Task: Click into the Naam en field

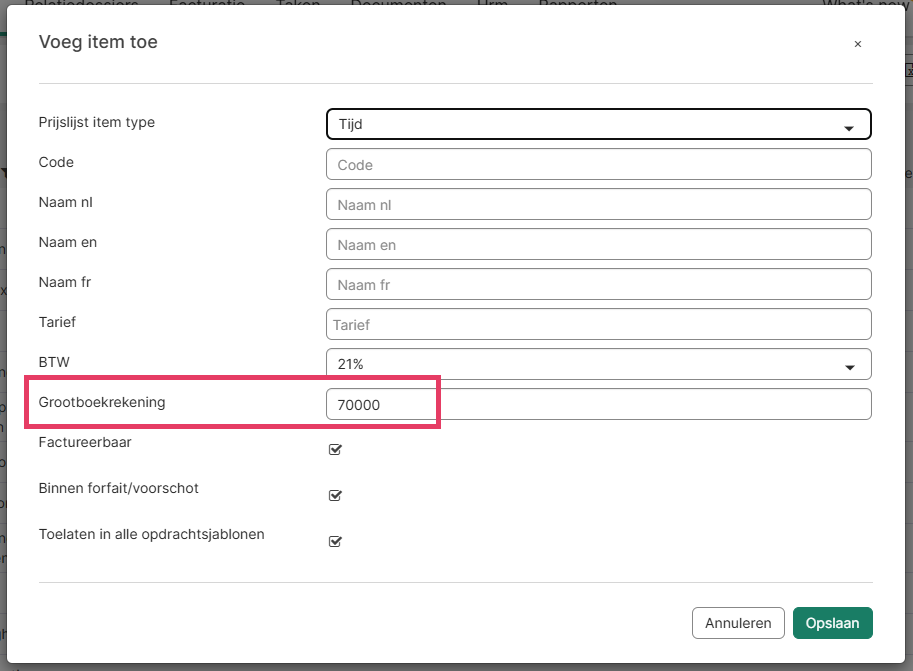Action: 598,244
